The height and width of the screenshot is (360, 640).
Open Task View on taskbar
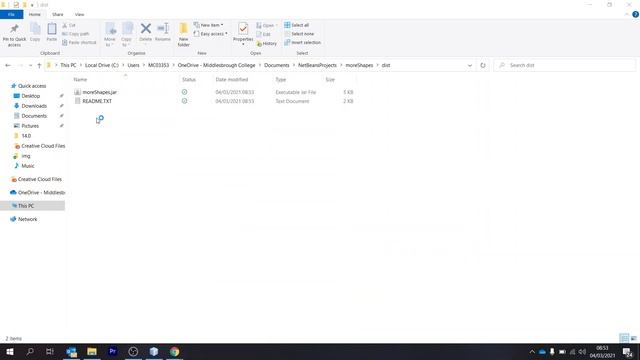(x=49, y=351)
